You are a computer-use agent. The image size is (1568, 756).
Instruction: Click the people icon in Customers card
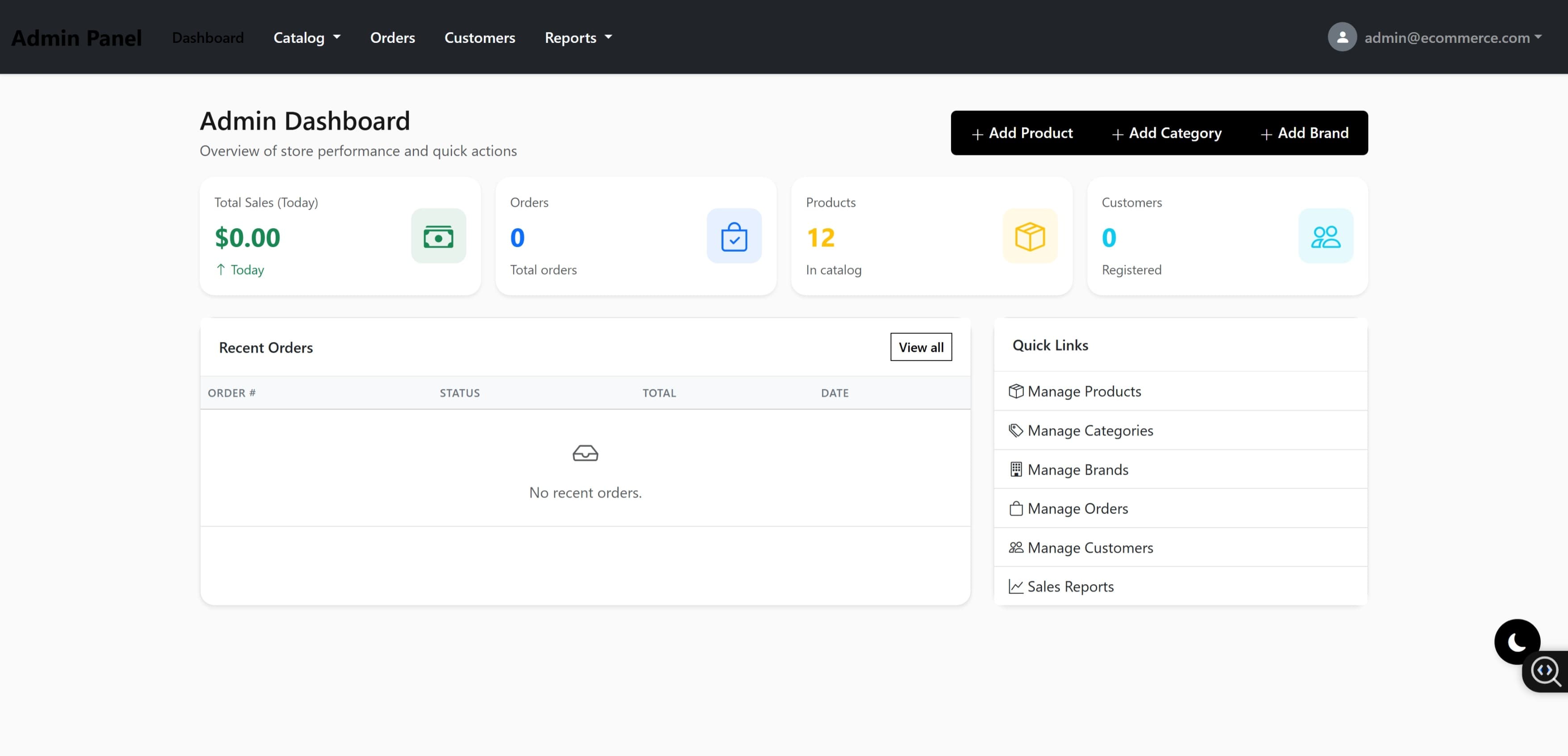(x=1326, y=236)
